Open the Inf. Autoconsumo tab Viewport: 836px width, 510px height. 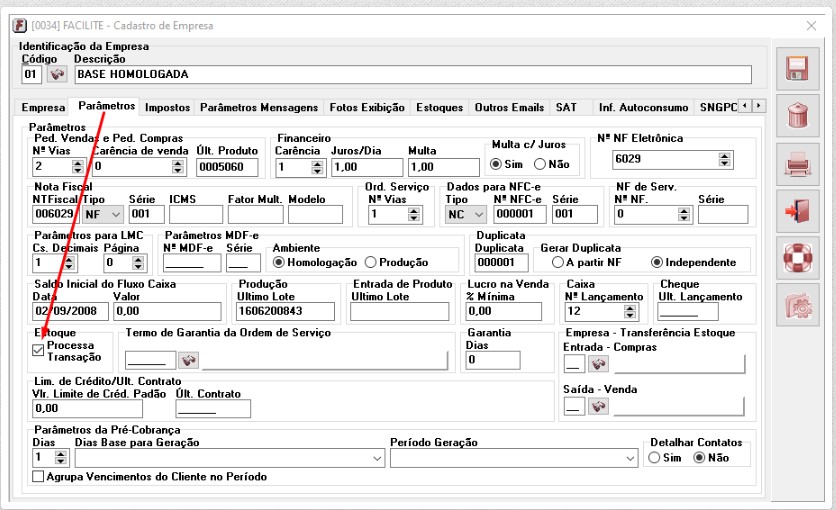[x=644, y=108]
